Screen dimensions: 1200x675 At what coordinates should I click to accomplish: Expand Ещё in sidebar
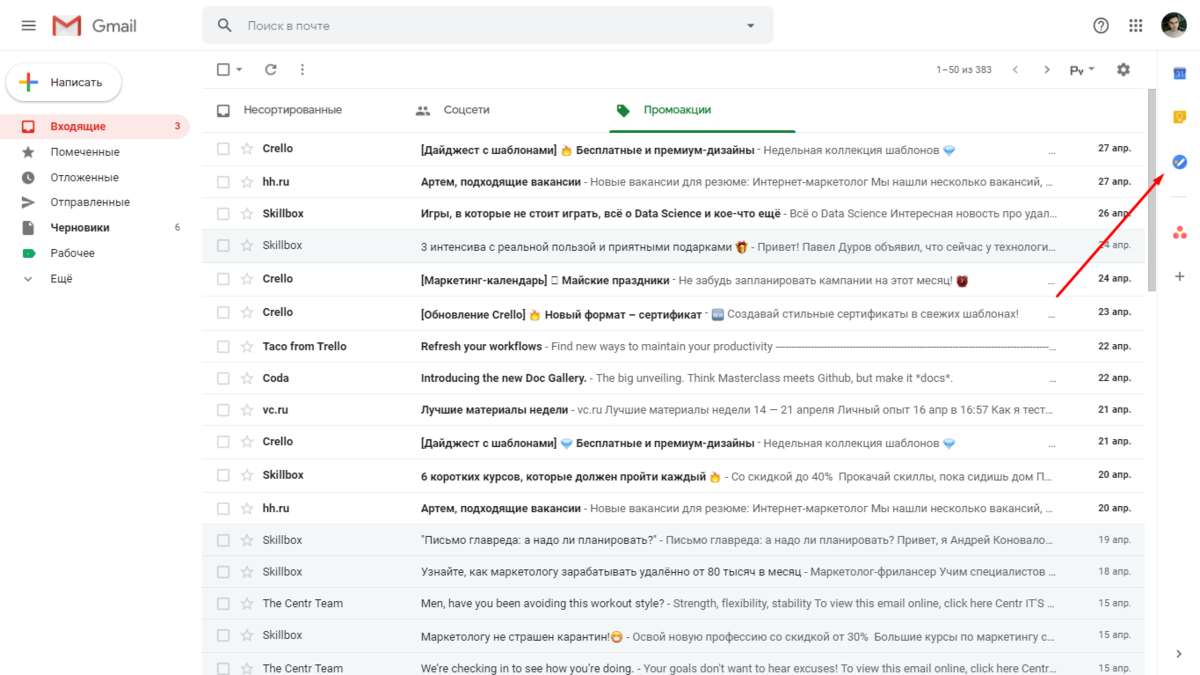pos(95,279)
